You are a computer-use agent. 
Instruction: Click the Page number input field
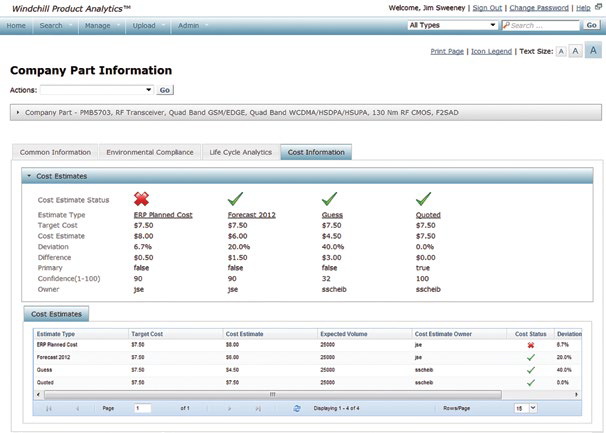[143, 408]
